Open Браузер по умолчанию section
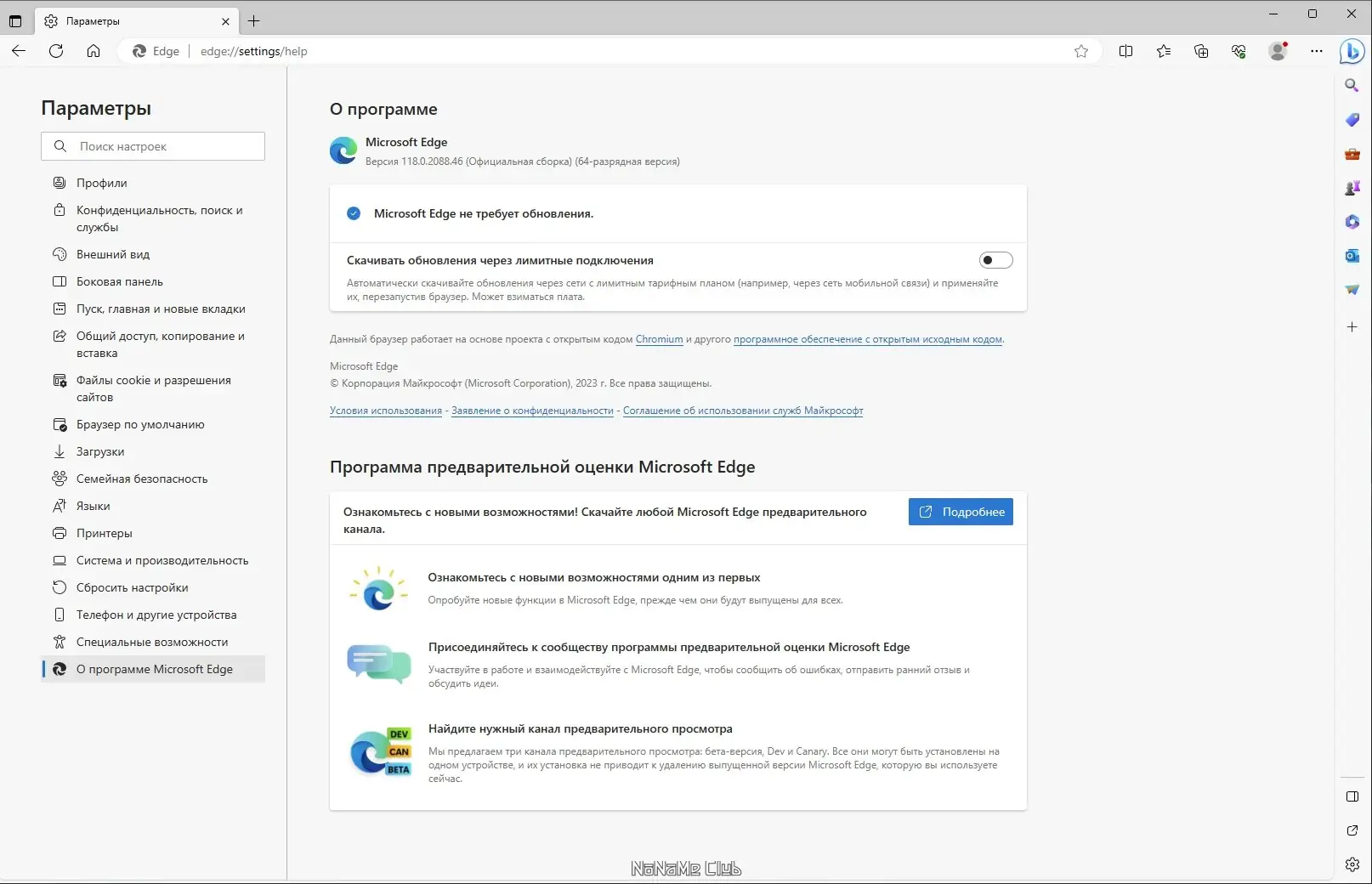This screenshot has width=1372, height=884. [x=153, y=424]
